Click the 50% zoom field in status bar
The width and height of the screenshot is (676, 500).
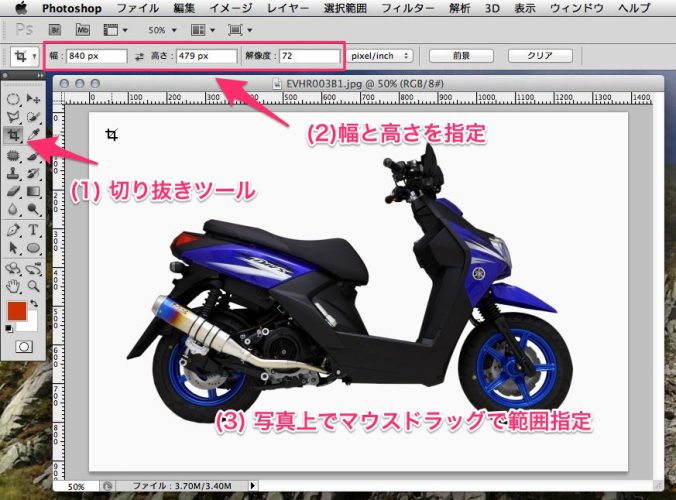[x=76, y=486]
